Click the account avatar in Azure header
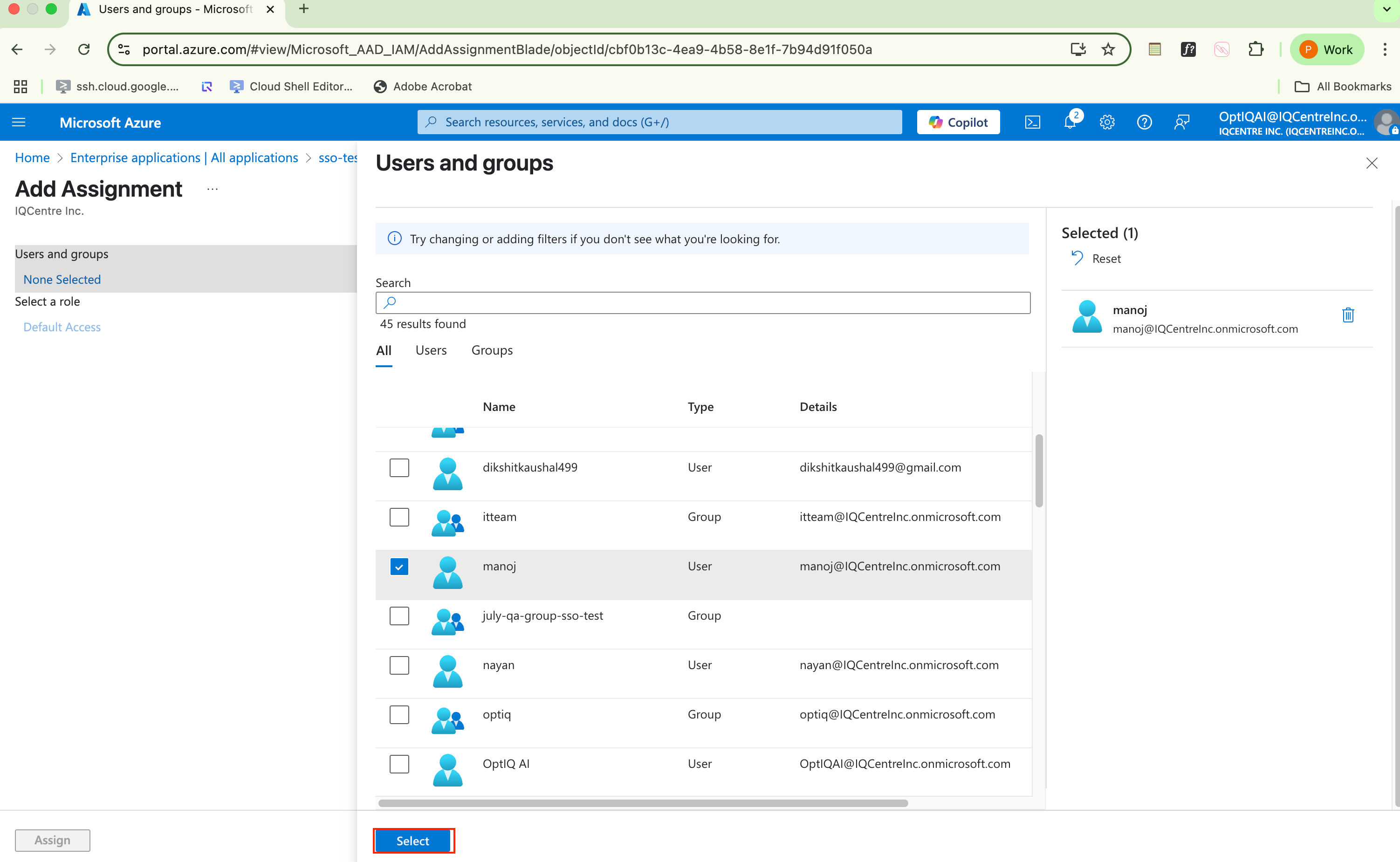 point(1387,122)
